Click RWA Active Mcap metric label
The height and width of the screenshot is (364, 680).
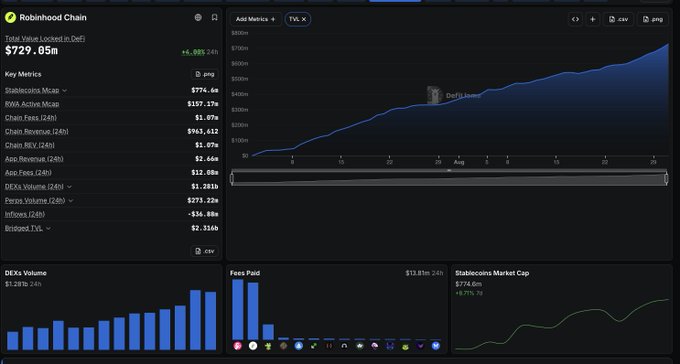tap(32, 104)
